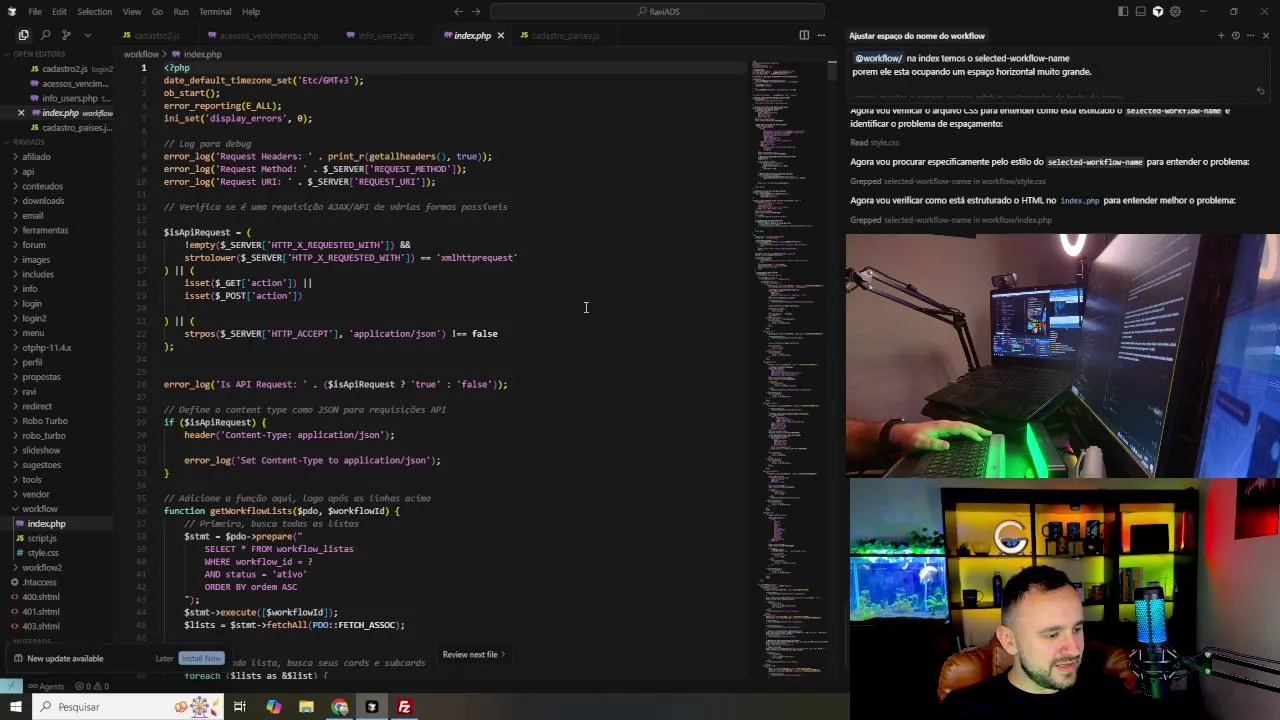The height and width of the screenshot is (720, 1280).
Task: Expand the otphp-11.4.x folder
Action: pos(47,348)
